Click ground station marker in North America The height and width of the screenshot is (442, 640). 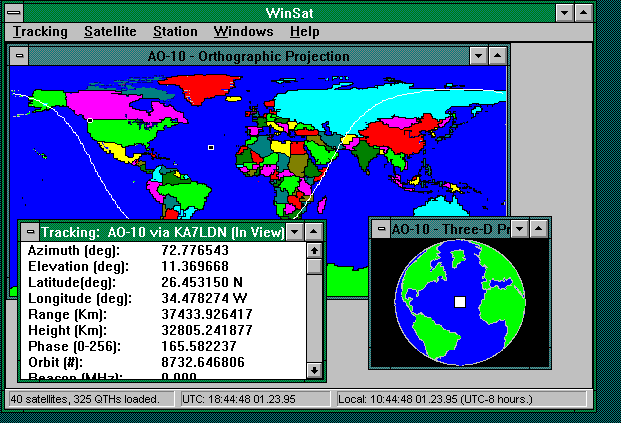point(90,120)
